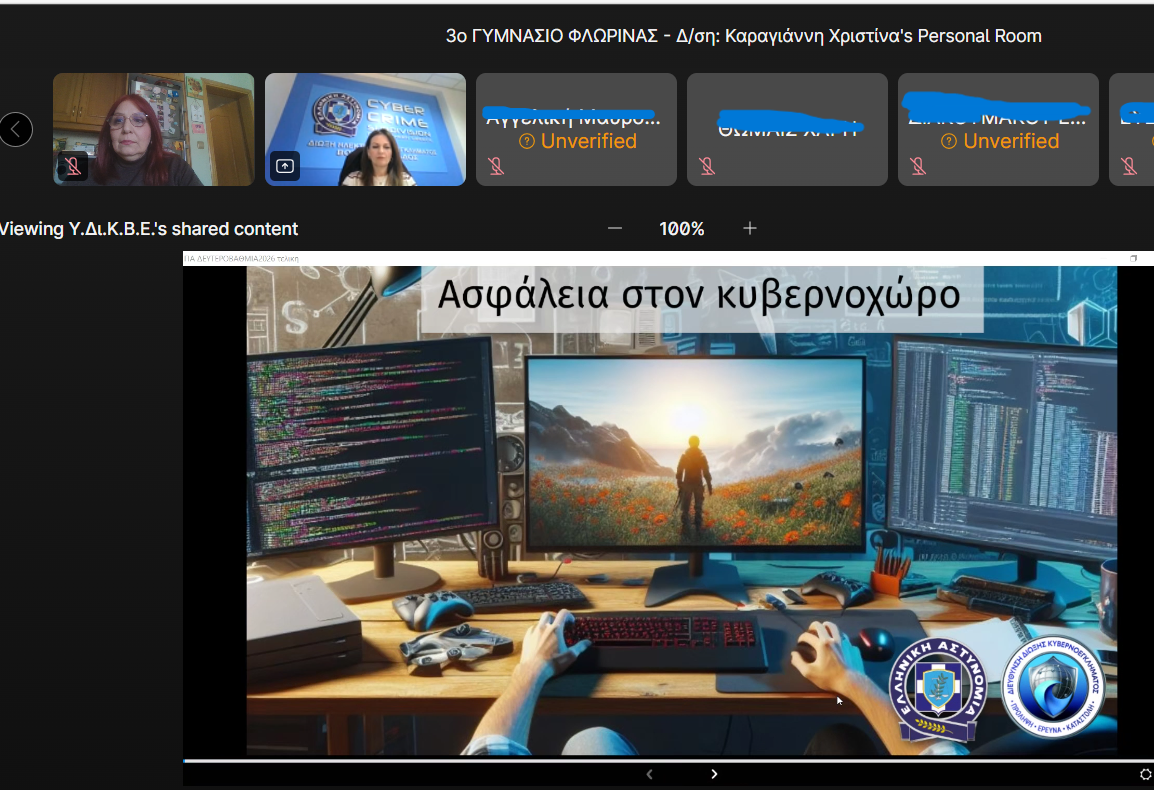Zoom in shared content with plus button
This screenshot has width=1154, height=790.
tap(750, 229)
